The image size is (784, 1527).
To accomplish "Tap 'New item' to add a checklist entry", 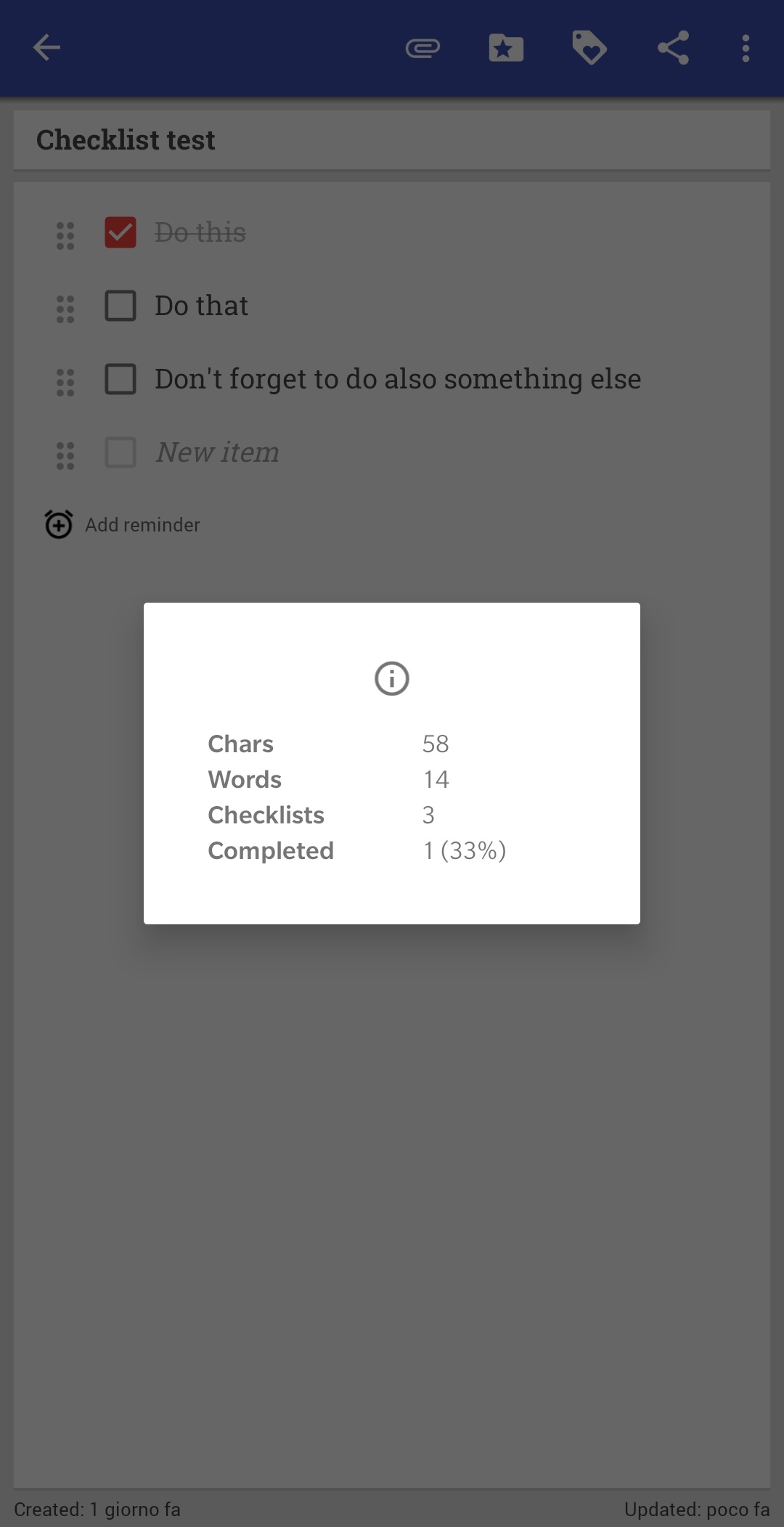I will (216, 452).
